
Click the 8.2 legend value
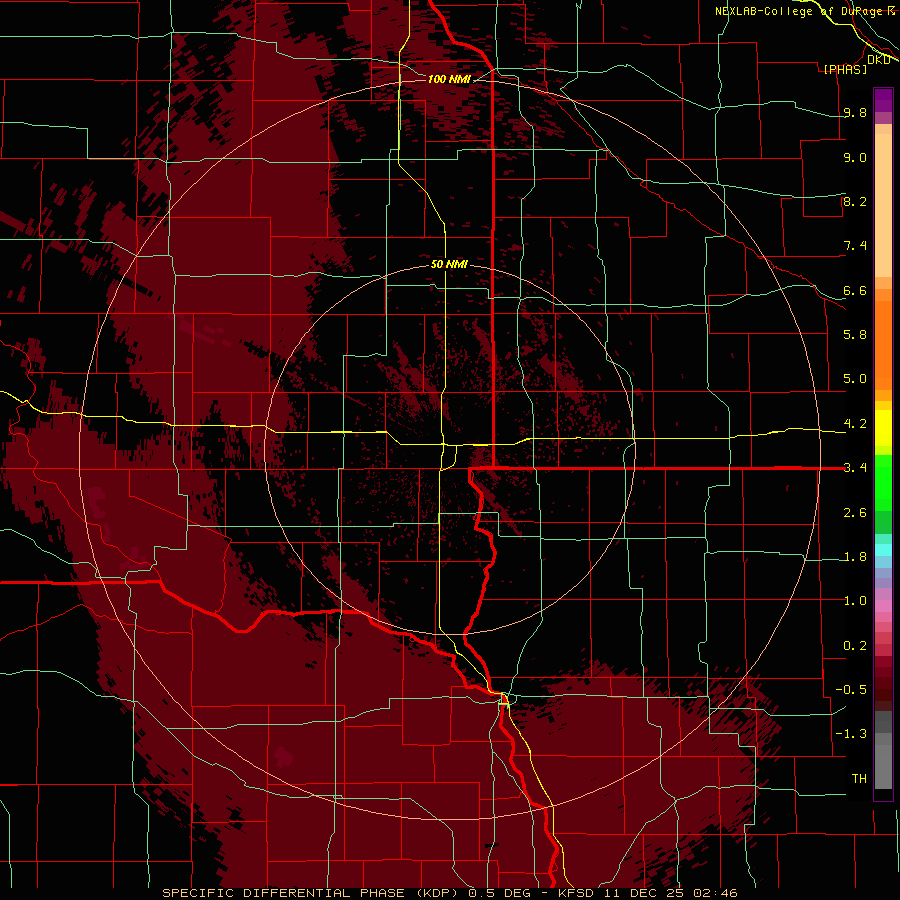click(x=855, y=201)
